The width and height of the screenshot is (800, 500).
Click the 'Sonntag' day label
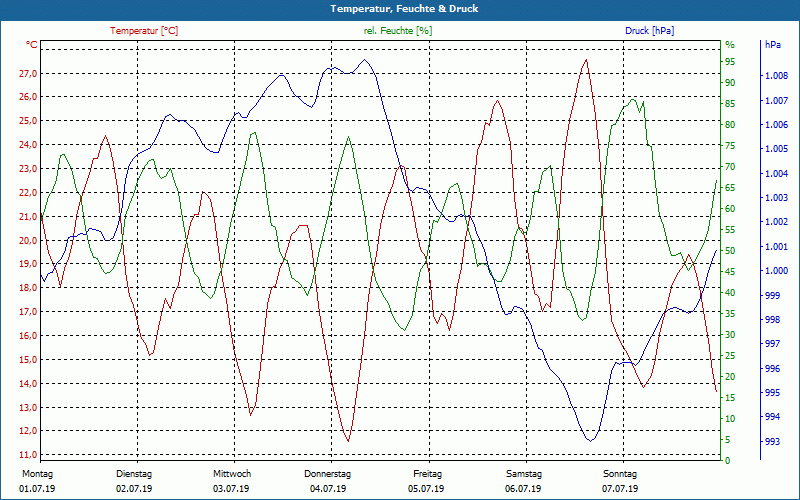point(620,474)
